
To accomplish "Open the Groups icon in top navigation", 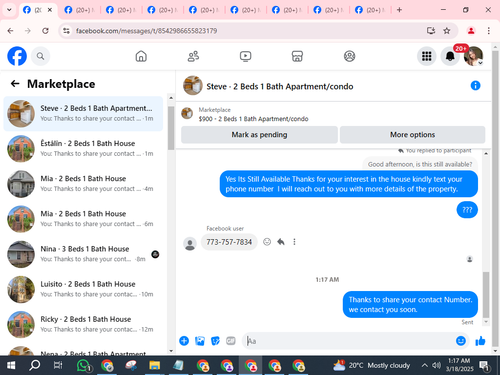I will click(349, 56).
